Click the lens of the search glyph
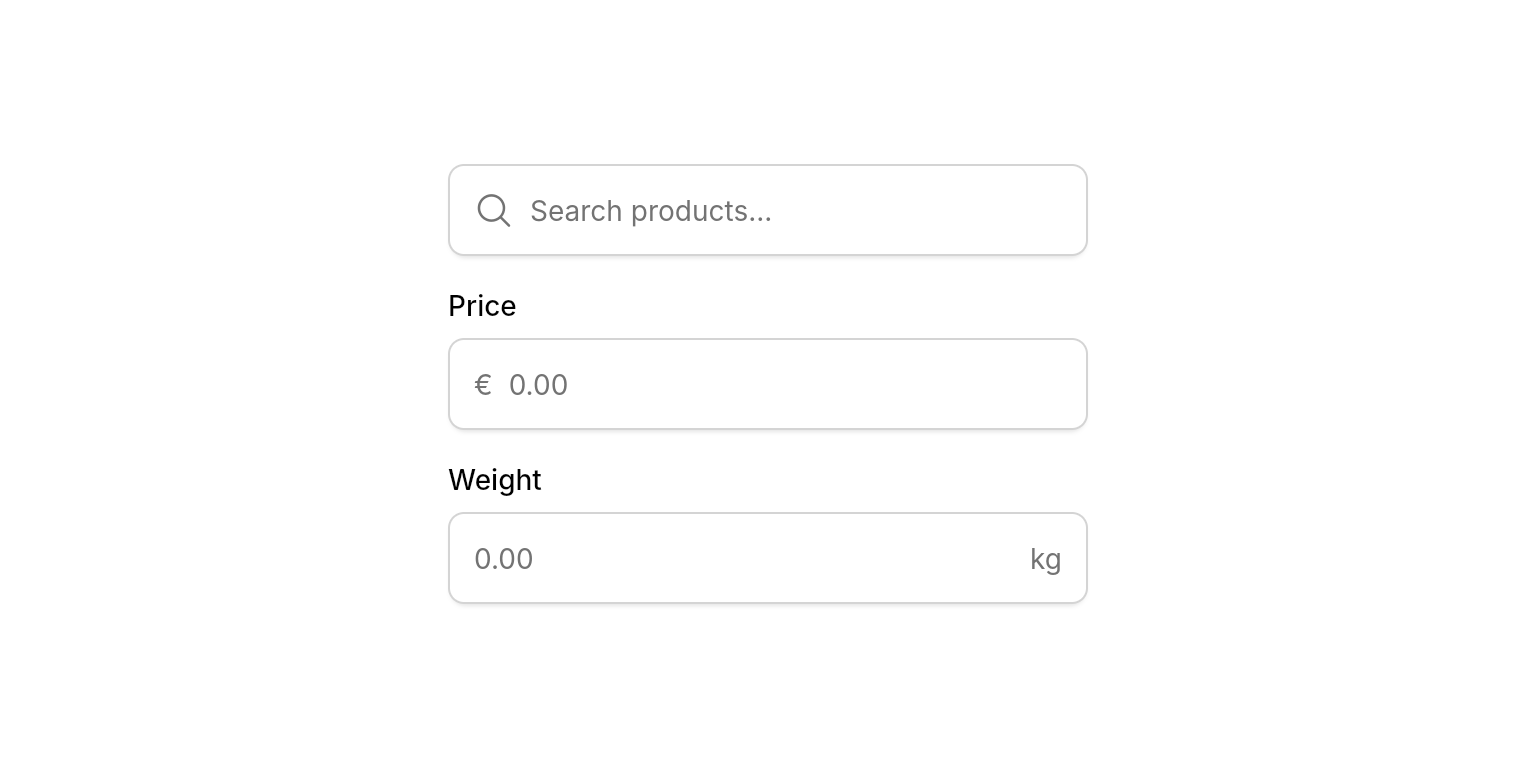The image size is (1536, 768). [x=490, y=207]
